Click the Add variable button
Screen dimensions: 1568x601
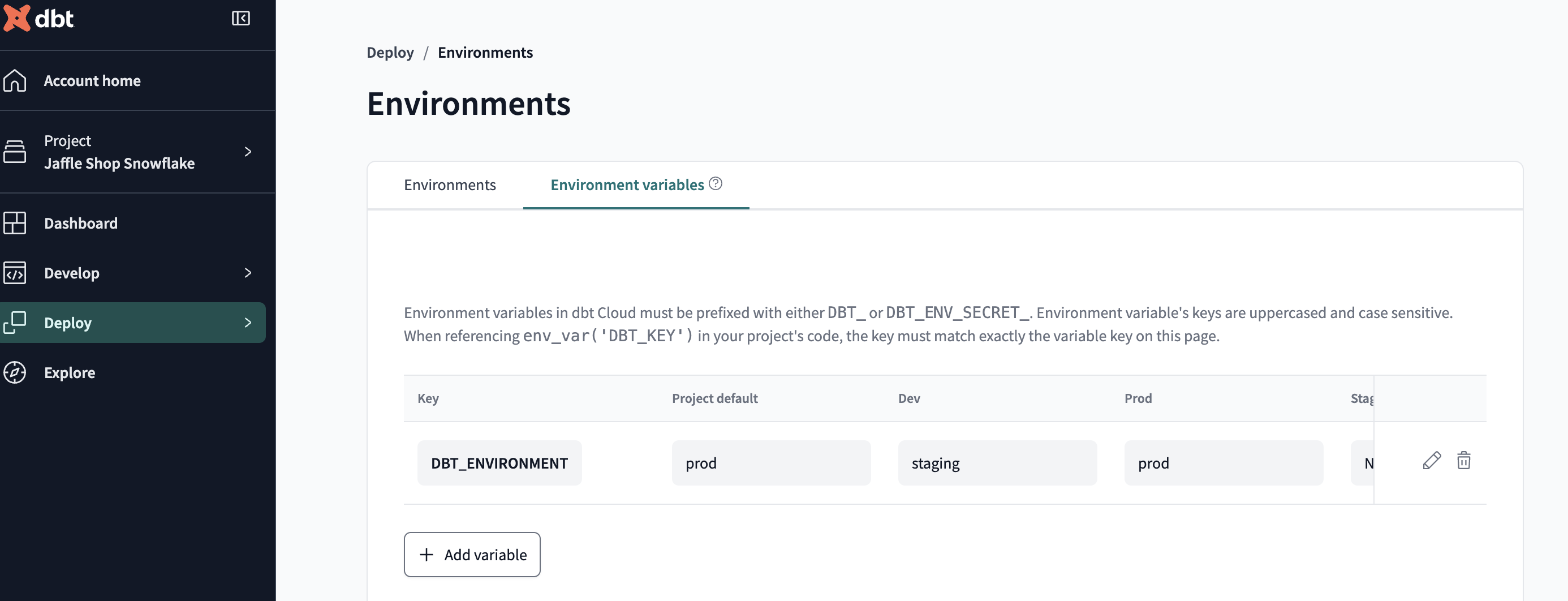(472, 554)
